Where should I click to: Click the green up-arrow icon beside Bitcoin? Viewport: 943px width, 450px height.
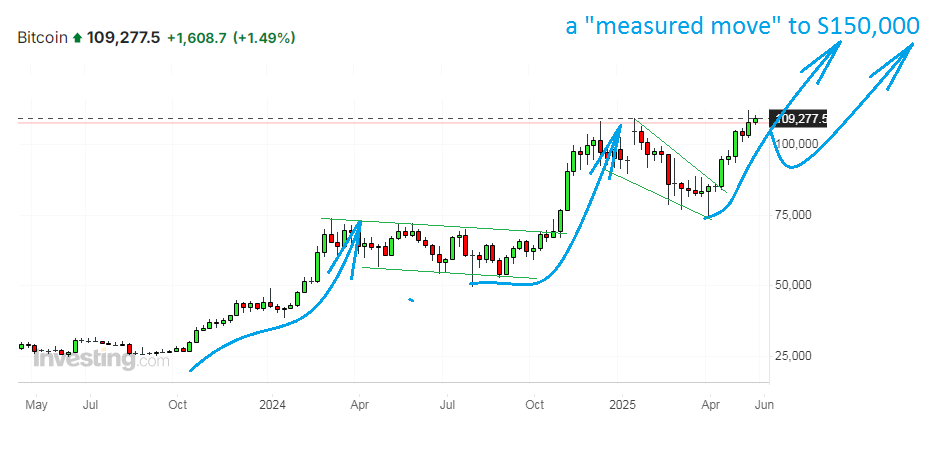click(76, 38)
